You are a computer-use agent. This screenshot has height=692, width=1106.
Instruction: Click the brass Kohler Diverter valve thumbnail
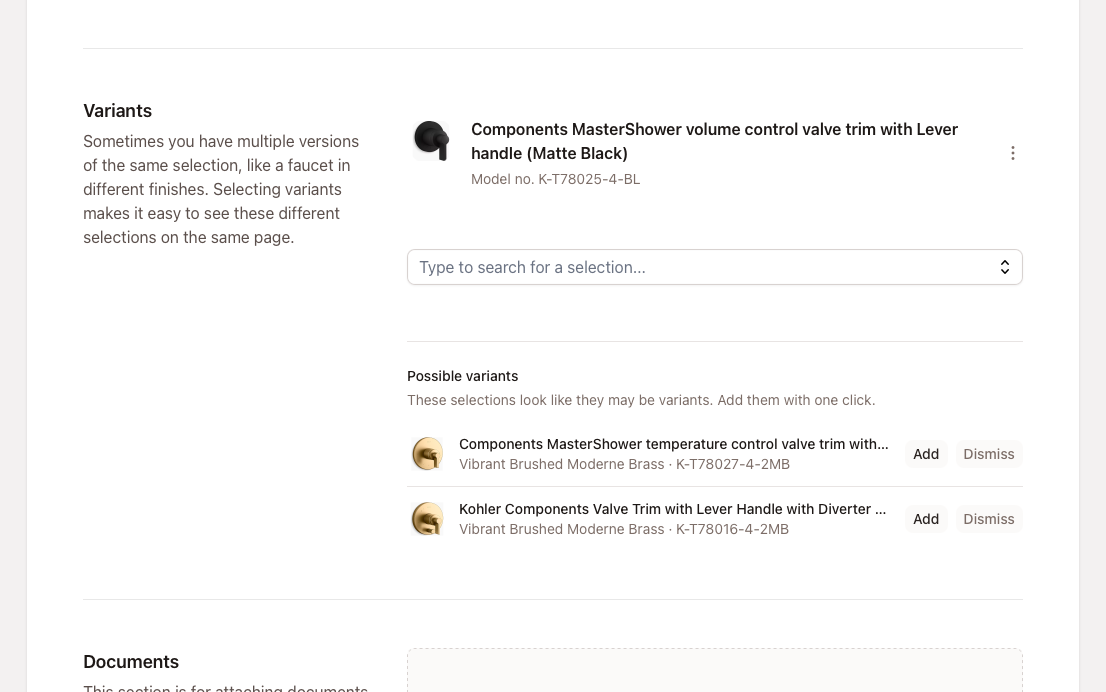427,518
